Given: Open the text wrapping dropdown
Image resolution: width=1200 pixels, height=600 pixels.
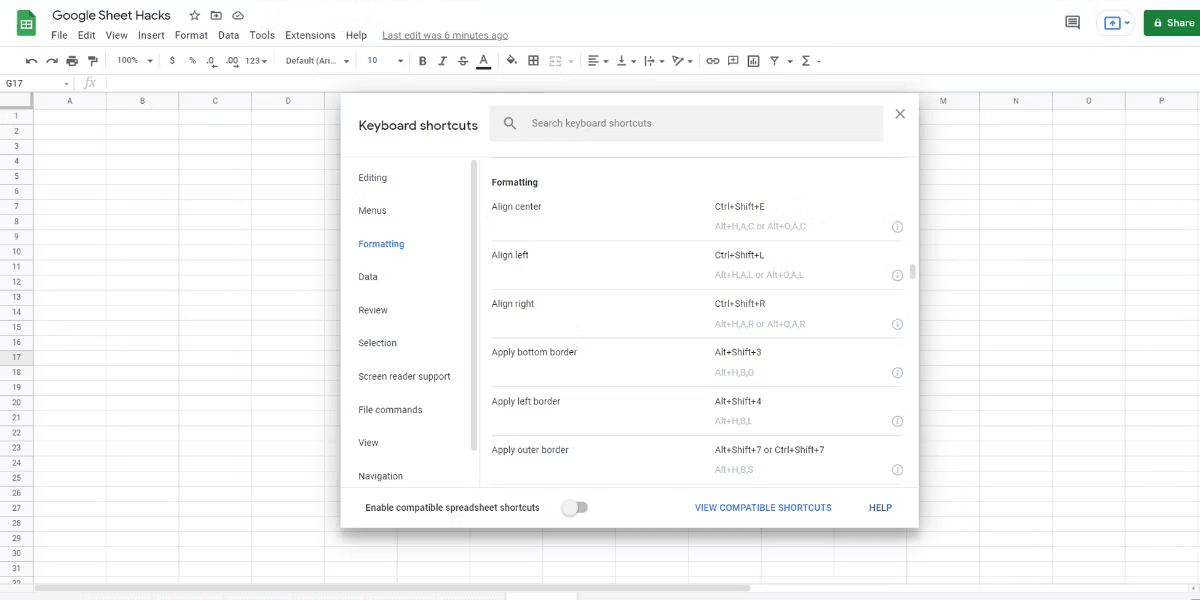Looking at the screenshot, I should tap(654, 61).
